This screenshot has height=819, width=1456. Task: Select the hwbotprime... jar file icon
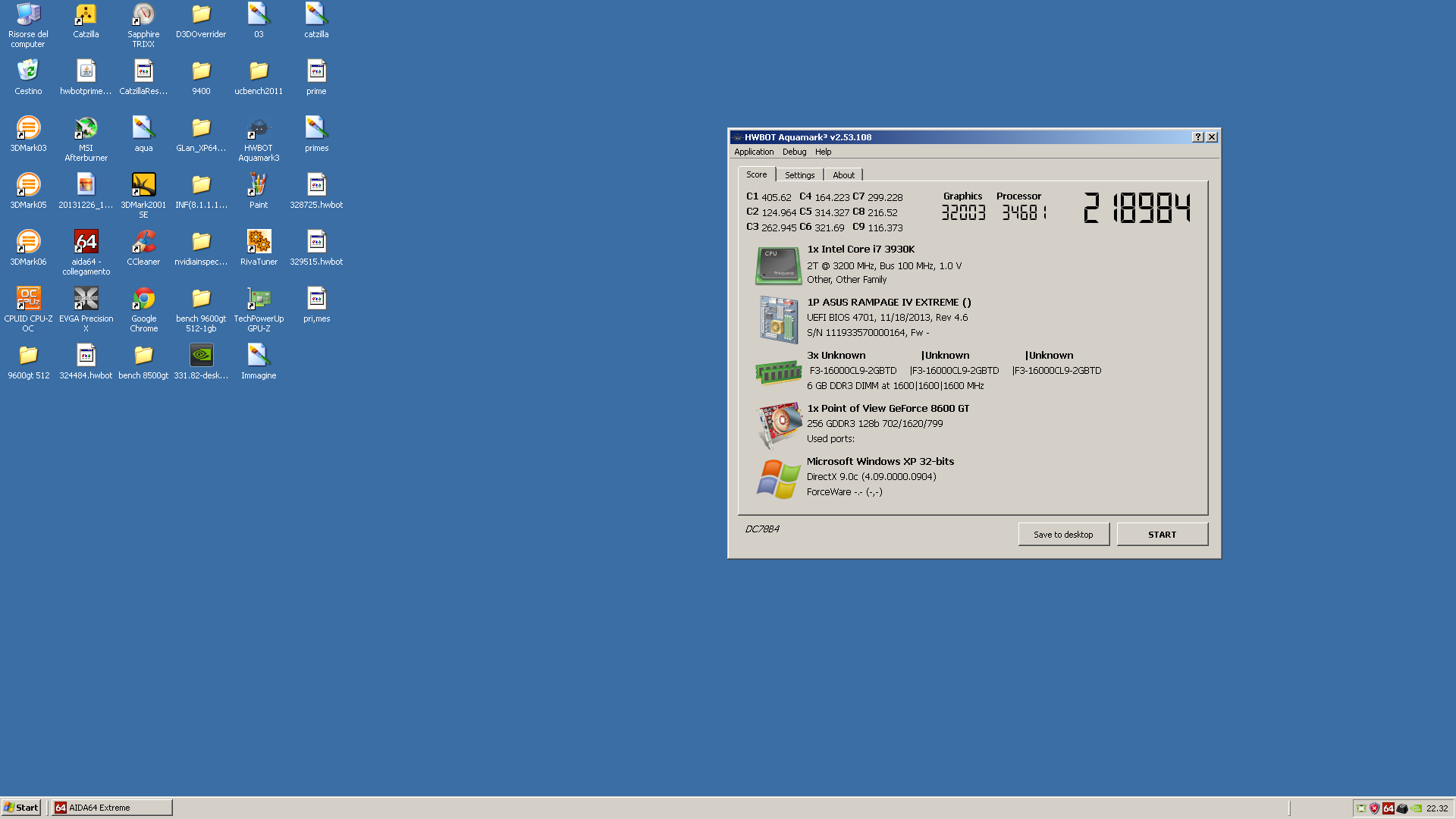pyautogui.click(x=86, y=77)
